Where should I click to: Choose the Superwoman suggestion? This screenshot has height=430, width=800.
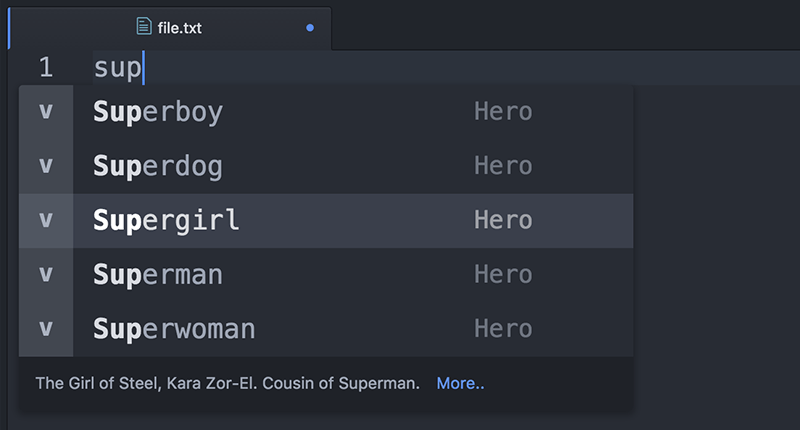click(326, 329)
